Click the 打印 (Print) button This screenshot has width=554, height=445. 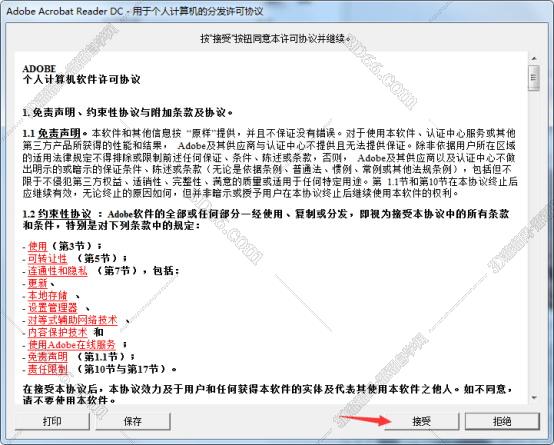click(x=52, y=421)
